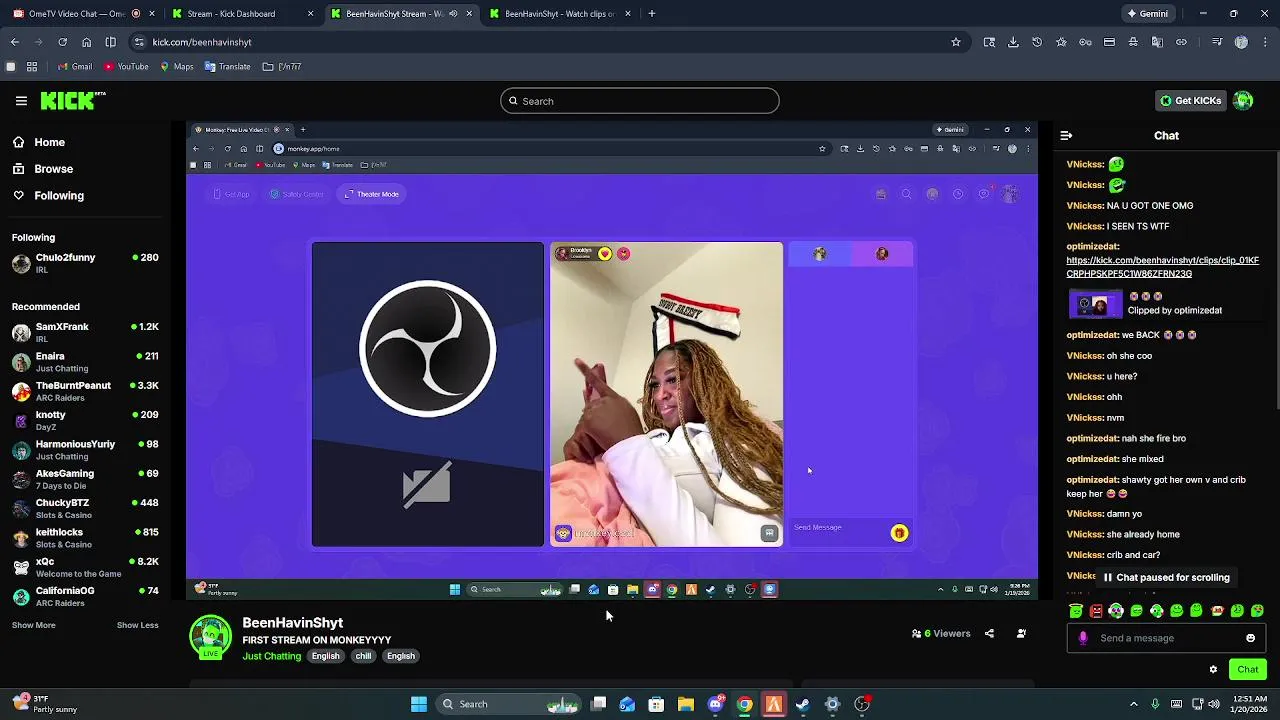Click the chill tag under stream title
Viewport: 1280px width, 720px height.
click(x=363, y=657)
